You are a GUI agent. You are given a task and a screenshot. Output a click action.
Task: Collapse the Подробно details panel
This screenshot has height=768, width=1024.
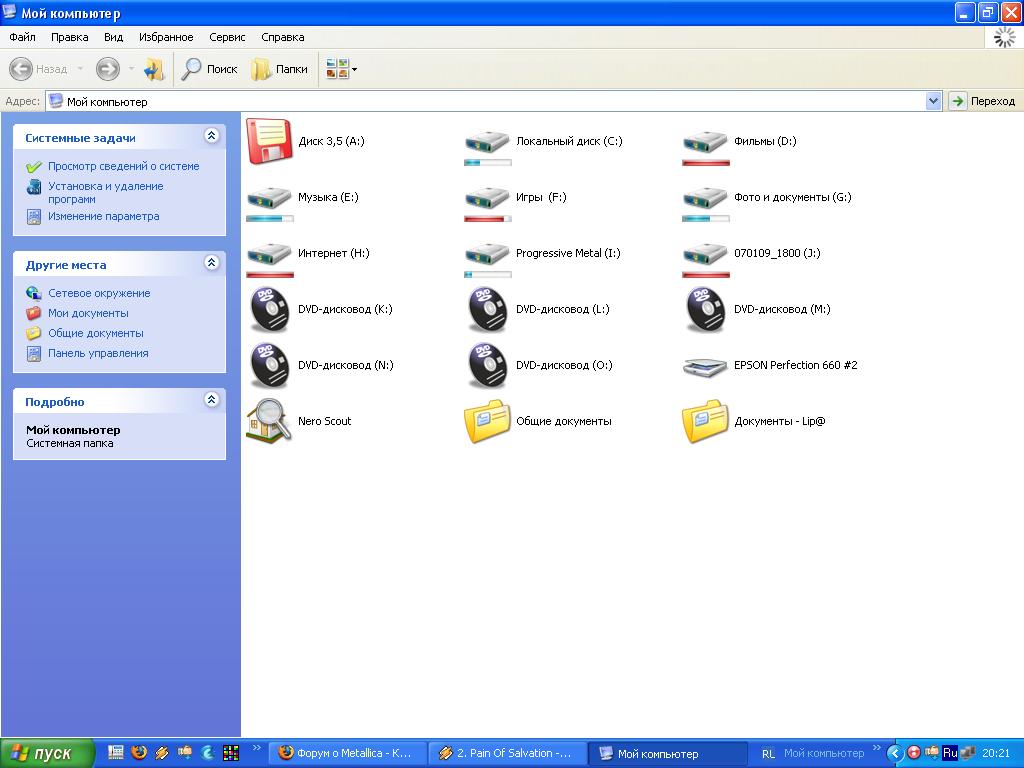click(x=211, y=400)
